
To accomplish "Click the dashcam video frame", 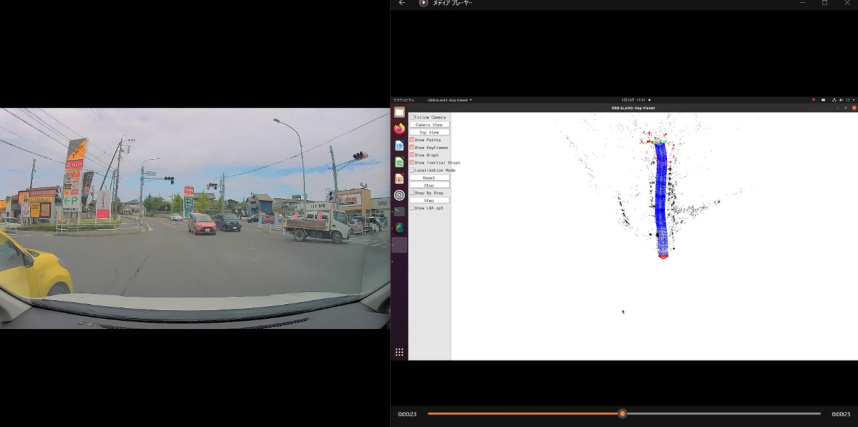I will point(195,218).
